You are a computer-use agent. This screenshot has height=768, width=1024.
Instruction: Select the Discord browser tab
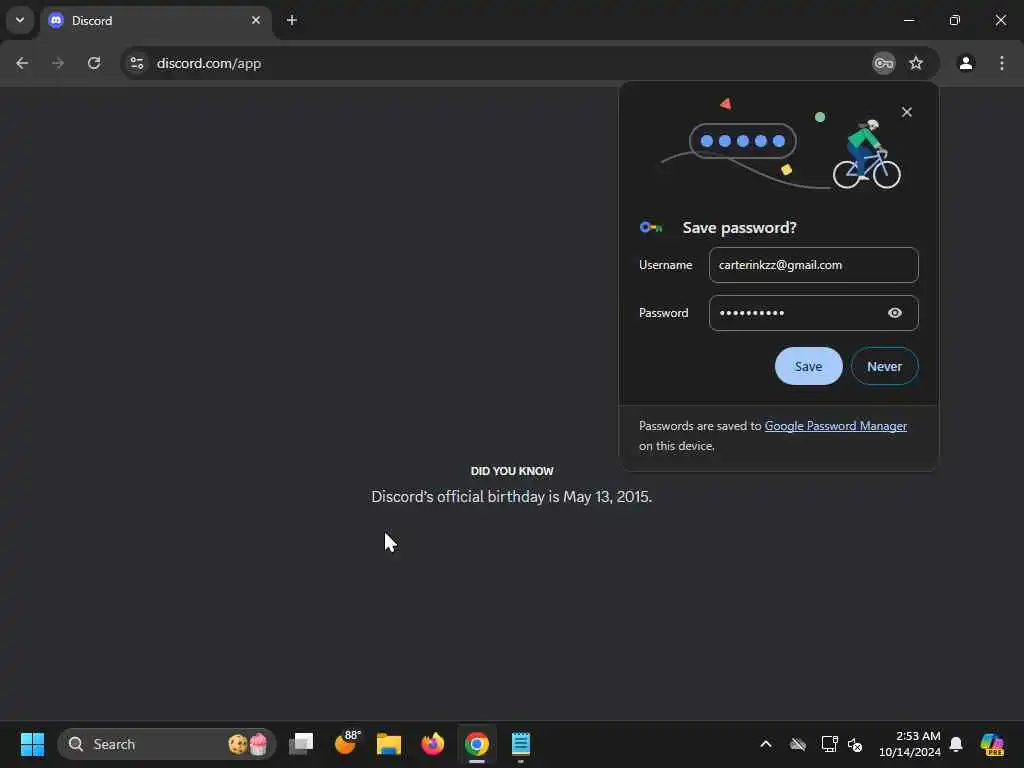(x=155, y=21)
